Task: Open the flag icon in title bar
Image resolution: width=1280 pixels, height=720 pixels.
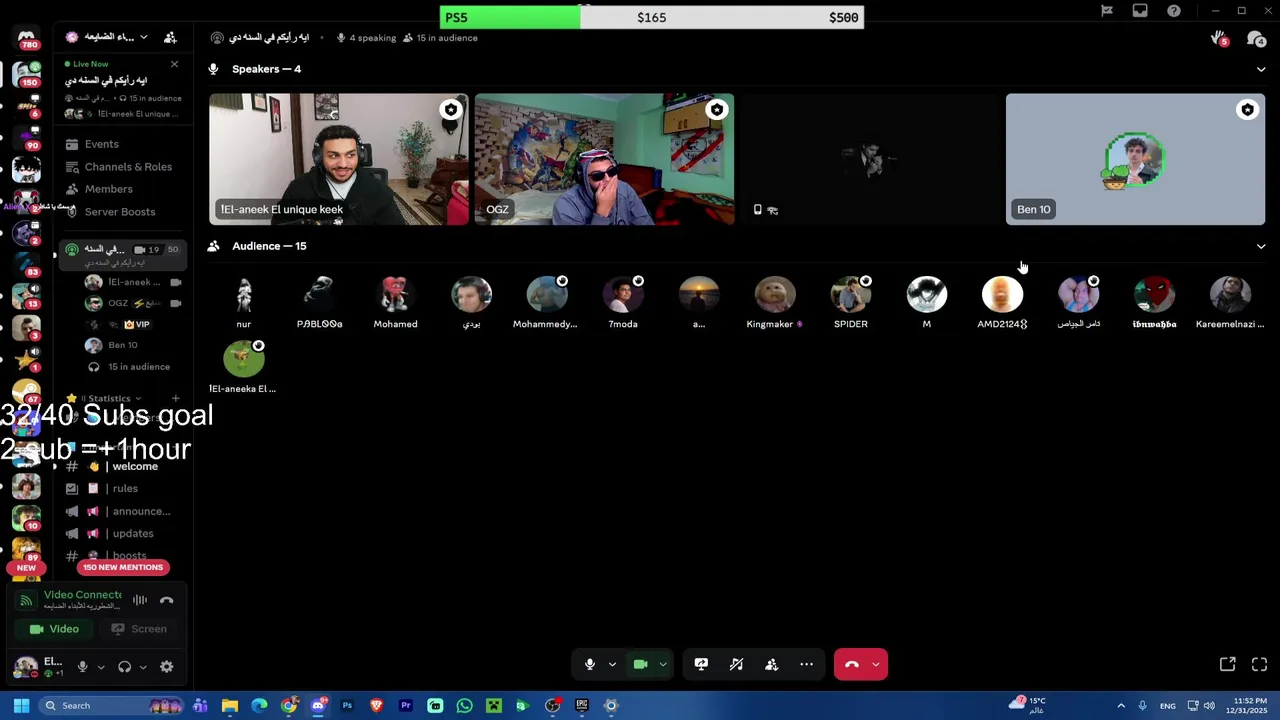Action: 1107,11
